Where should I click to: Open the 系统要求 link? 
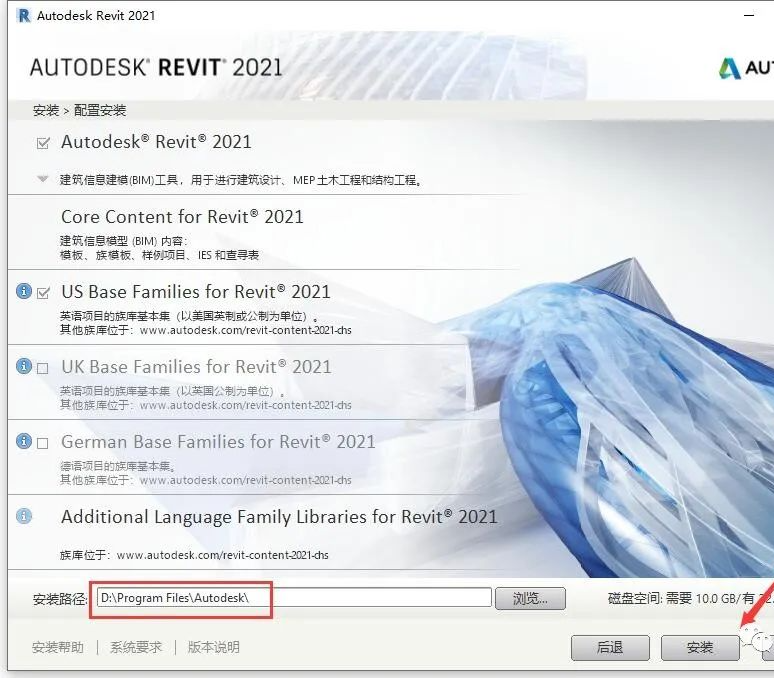coord(136,647)
